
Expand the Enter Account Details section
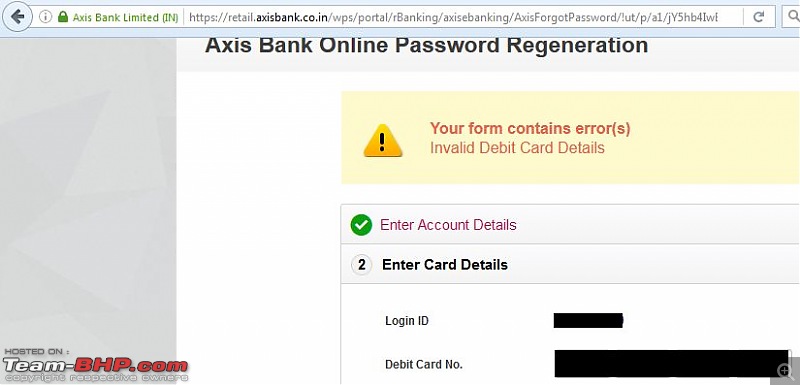click(570, 224)
